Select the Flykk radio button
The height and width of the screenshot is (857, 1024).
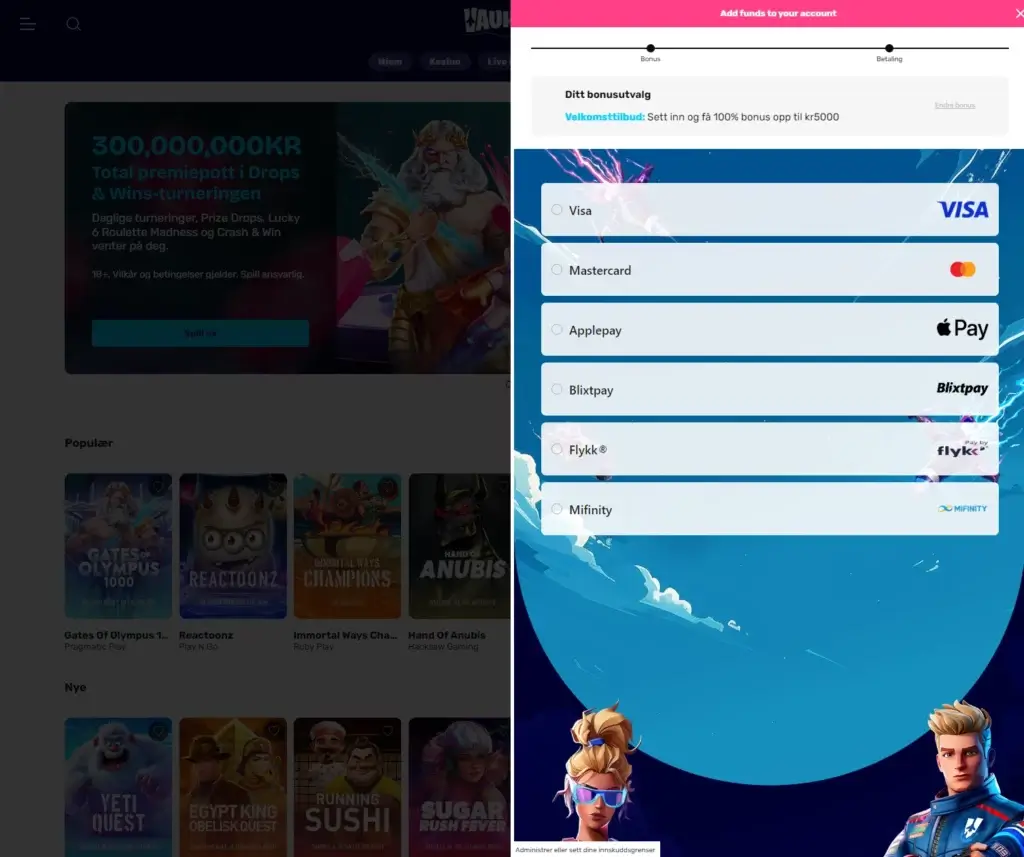click(x=556, y=449)
